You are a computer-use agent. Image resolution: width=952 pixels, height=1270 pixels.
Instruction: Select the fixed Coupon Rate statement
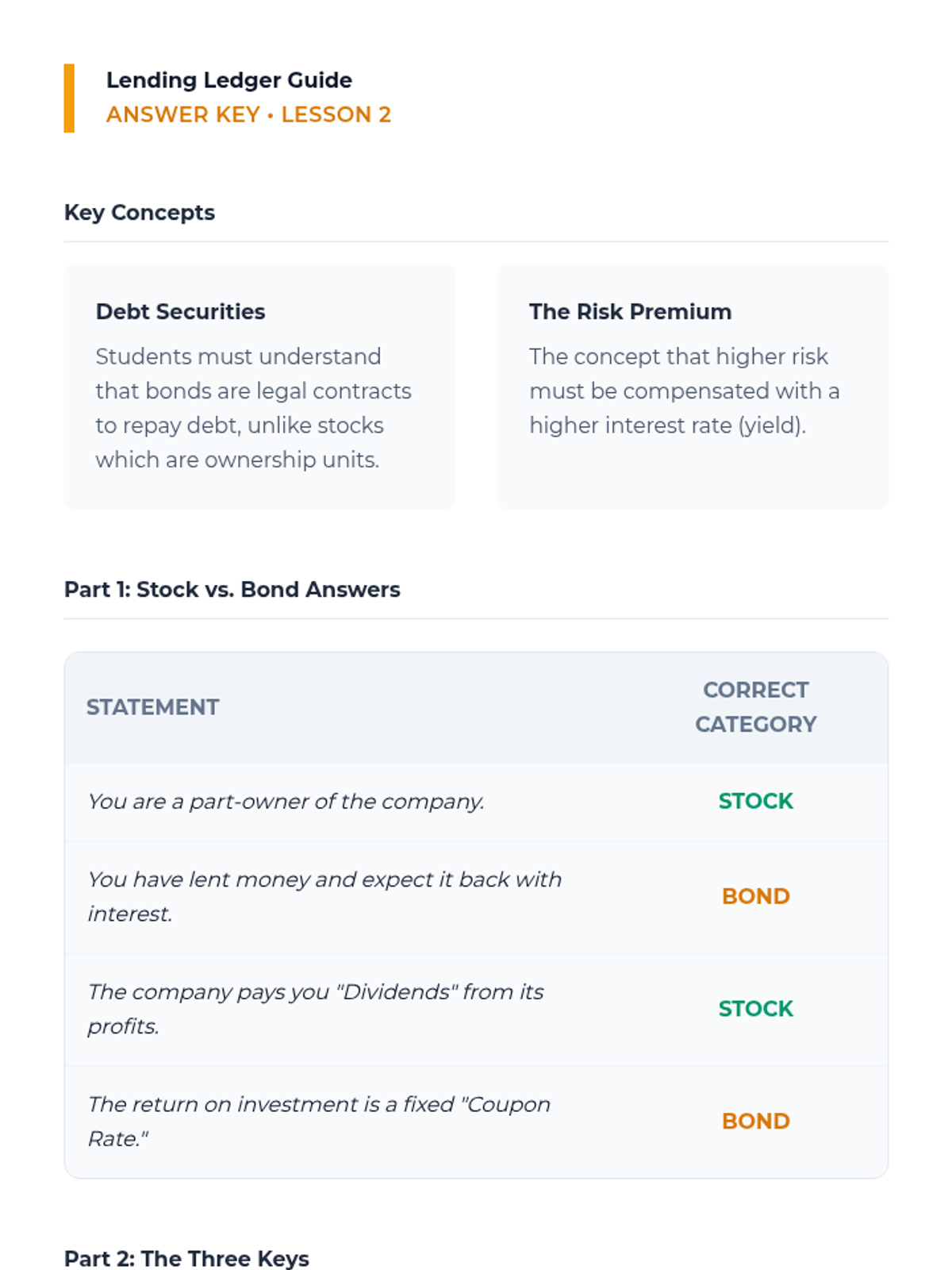click(x=319, y=1121)
